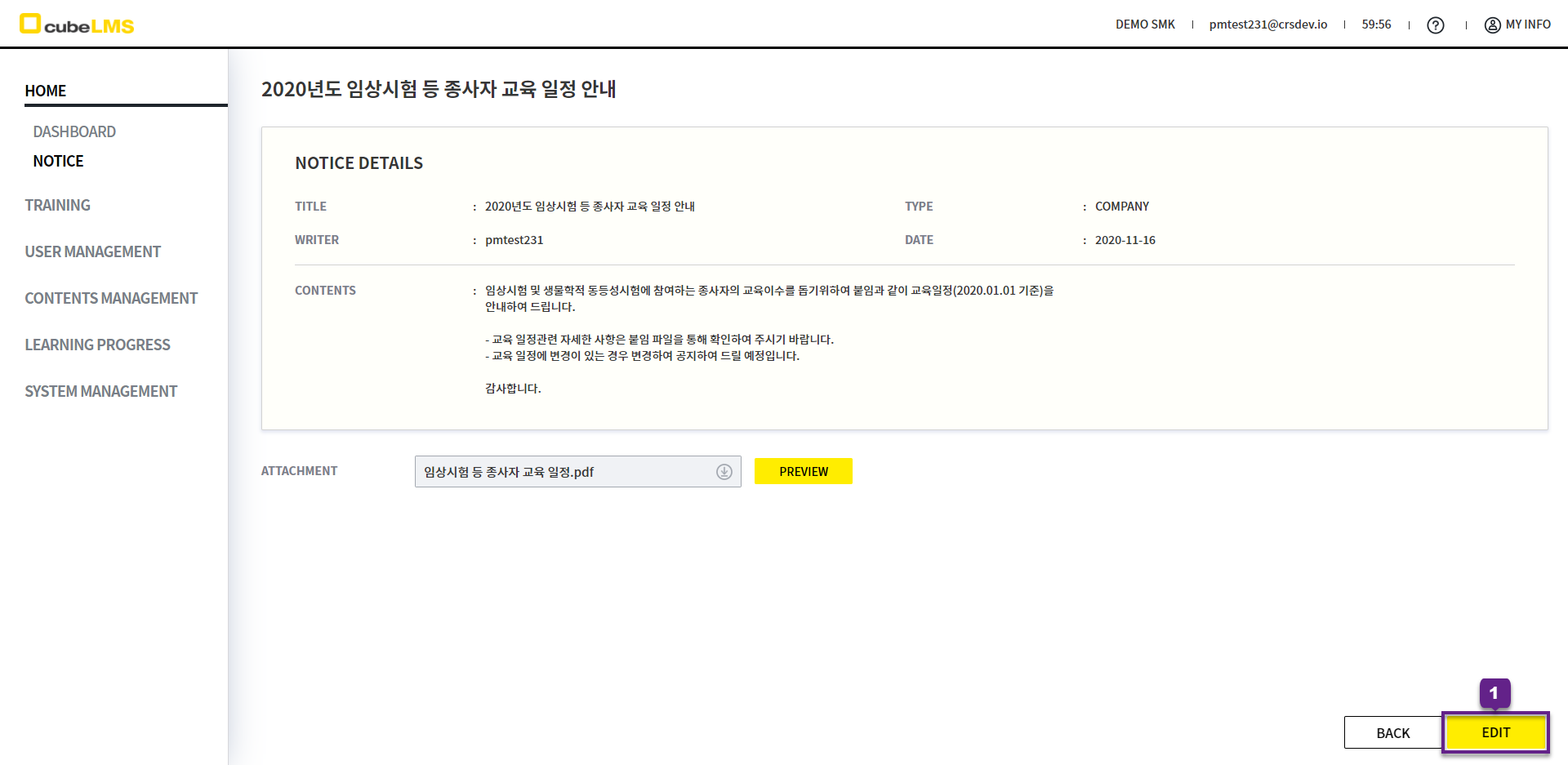Open SYSTEM MANAGEMENT menu
This screenshot has width=1568, height=765.
point(100,391)
